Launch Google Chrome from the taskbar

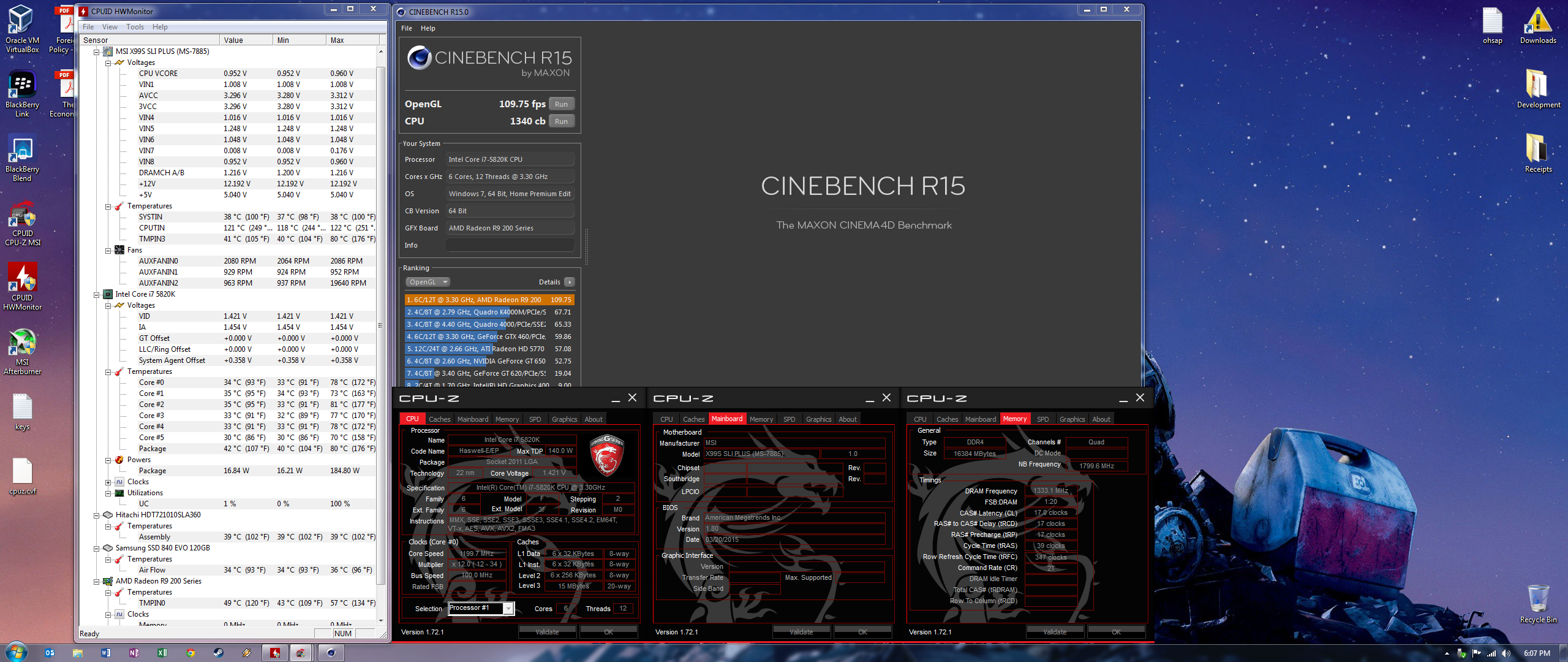190,653
